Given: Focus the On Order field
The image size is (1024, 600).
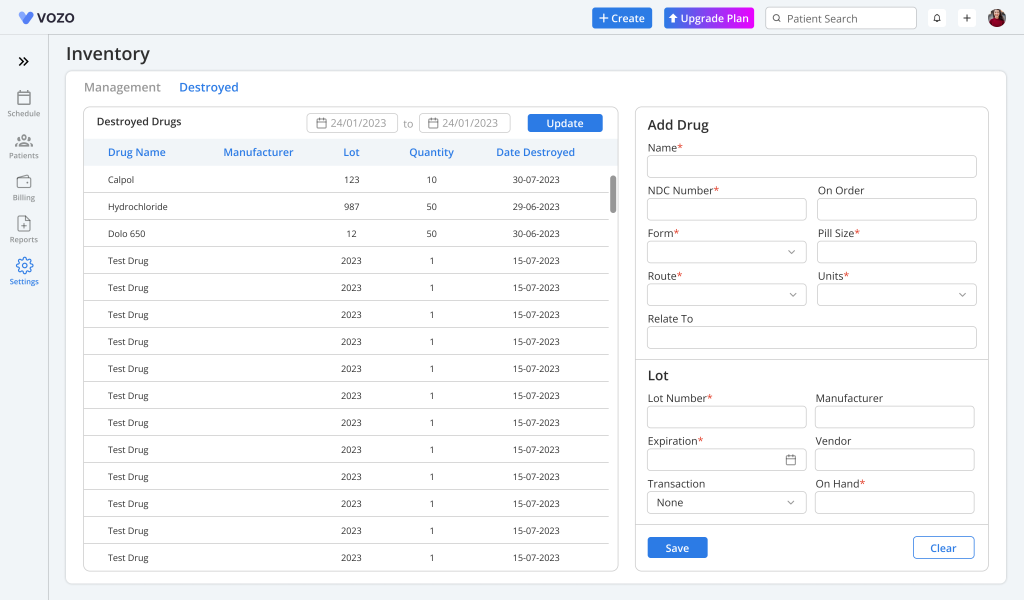Looking at the screenshot, I should (897, 210).
